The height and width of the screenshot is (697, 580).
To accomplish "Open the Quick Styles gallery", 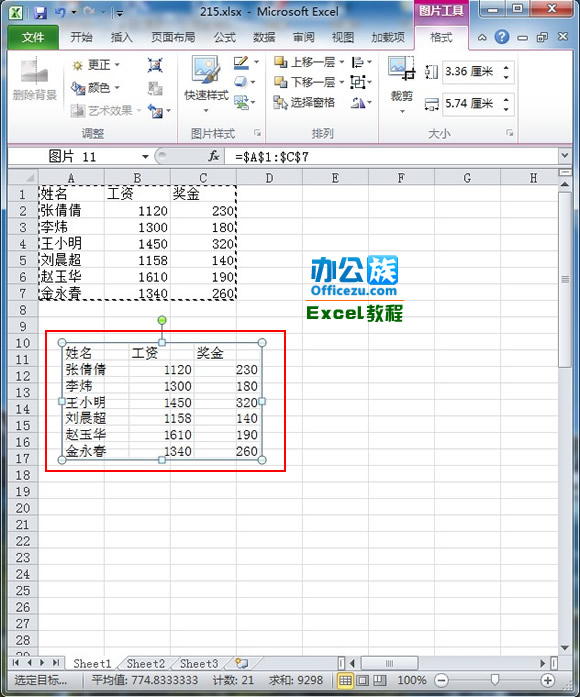I will (x=206, y=84).
